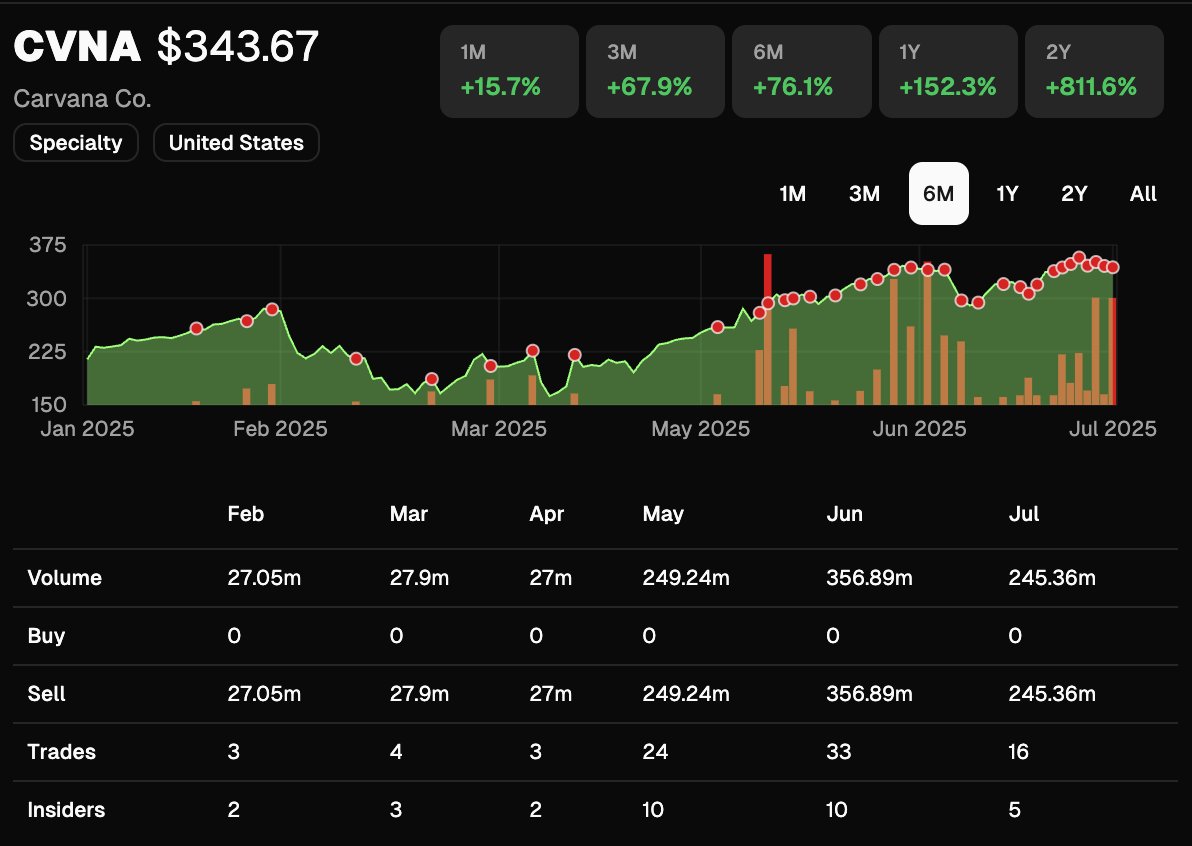The height and width of the screenshot is (846, 1192).
Task: Open the 2Y +811.6% performance card
Action: 1095,71
